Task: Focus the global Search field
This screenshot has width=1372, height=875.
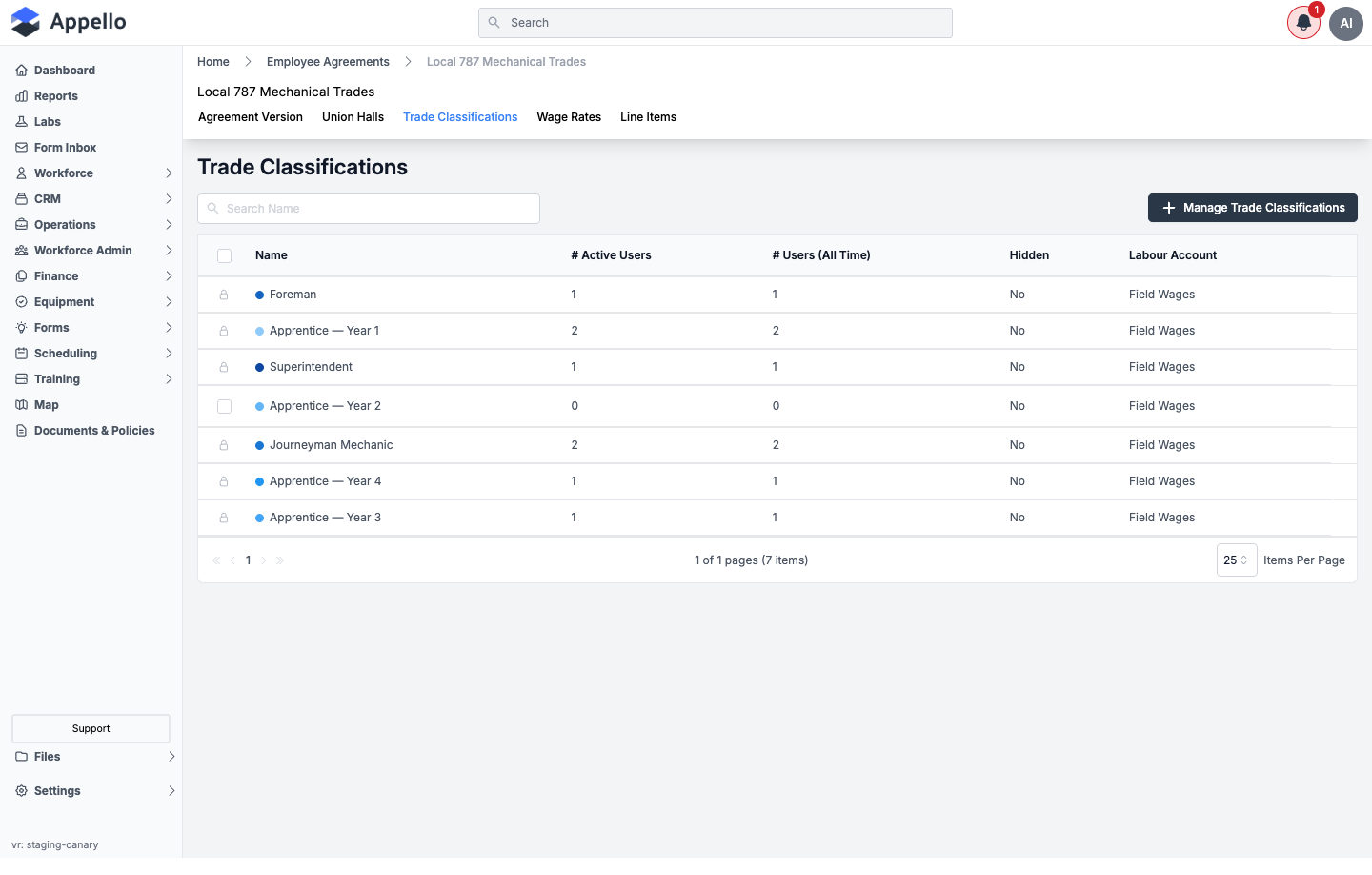Action: [716, 23]
